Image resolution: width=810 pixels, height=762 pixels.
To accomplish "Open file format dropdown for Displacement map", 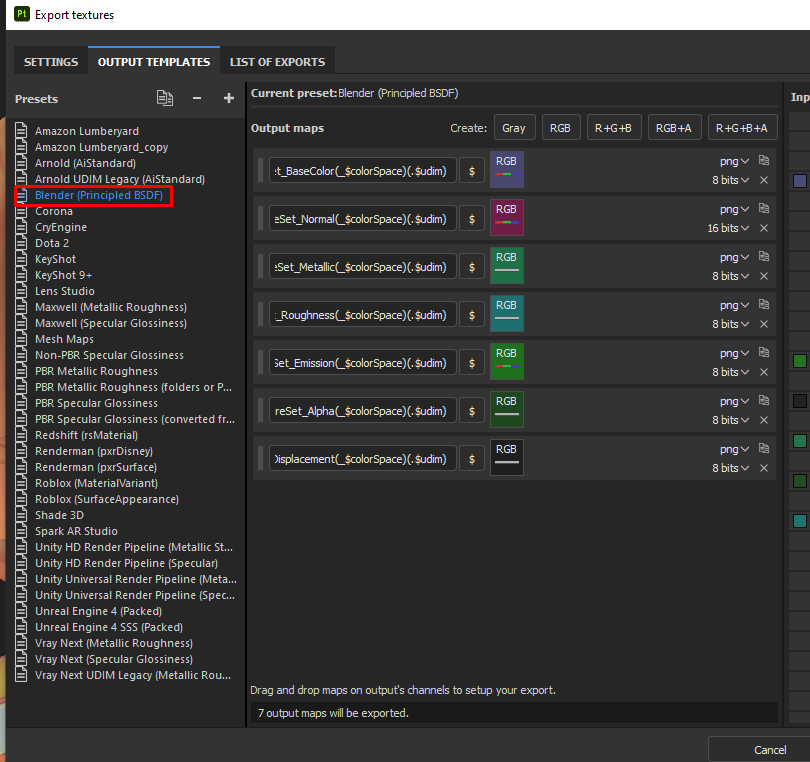I will pyautogui.click(x=734, y=449).
